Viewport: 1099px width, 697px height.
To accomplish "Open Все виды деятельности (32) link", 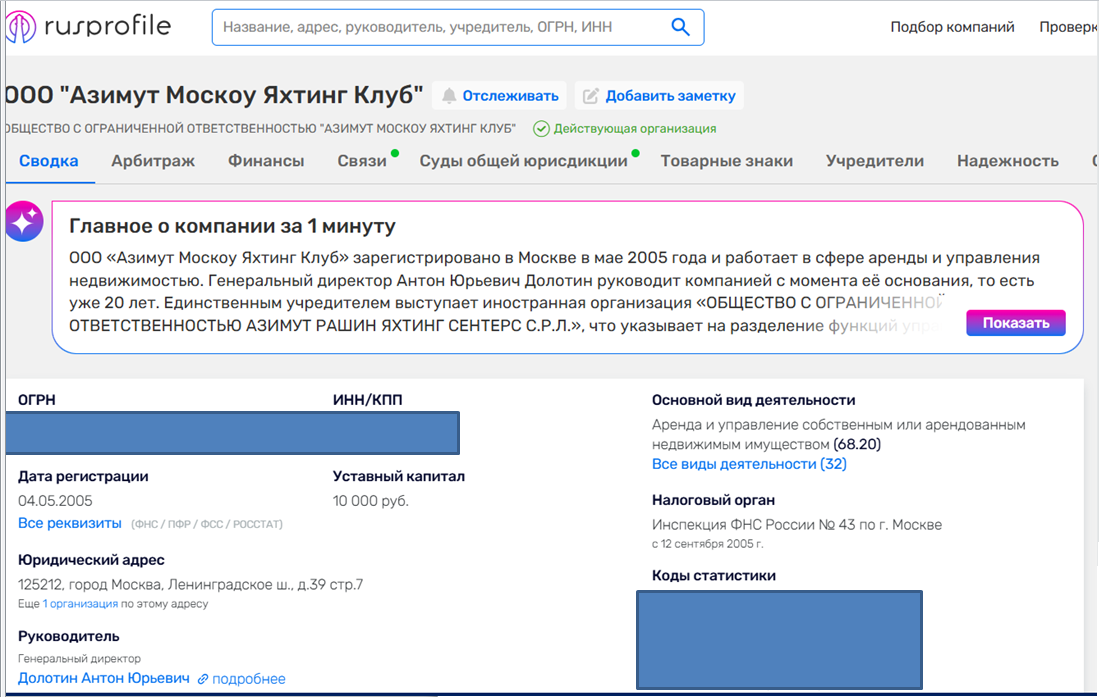I will point(749,464).
